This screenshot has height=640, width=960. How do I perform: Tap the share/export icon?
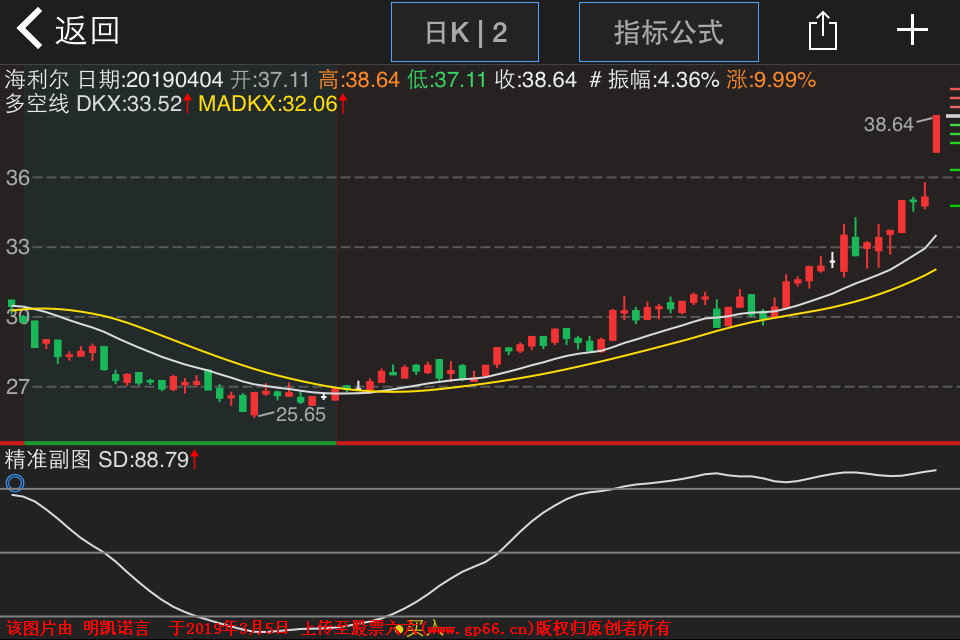point(823,31)
